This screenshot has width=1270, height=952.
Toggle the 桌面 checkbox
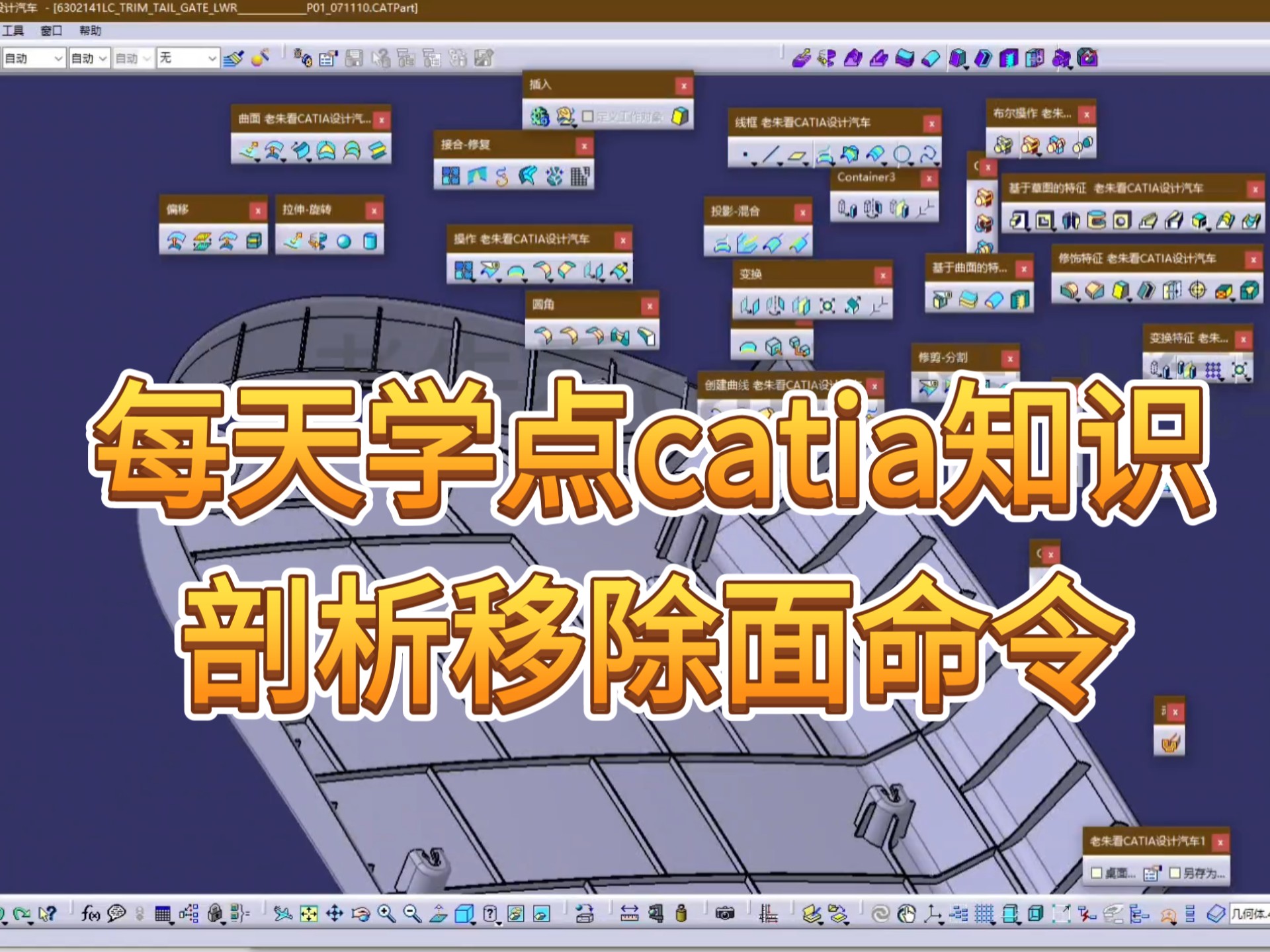(1096, 873)
